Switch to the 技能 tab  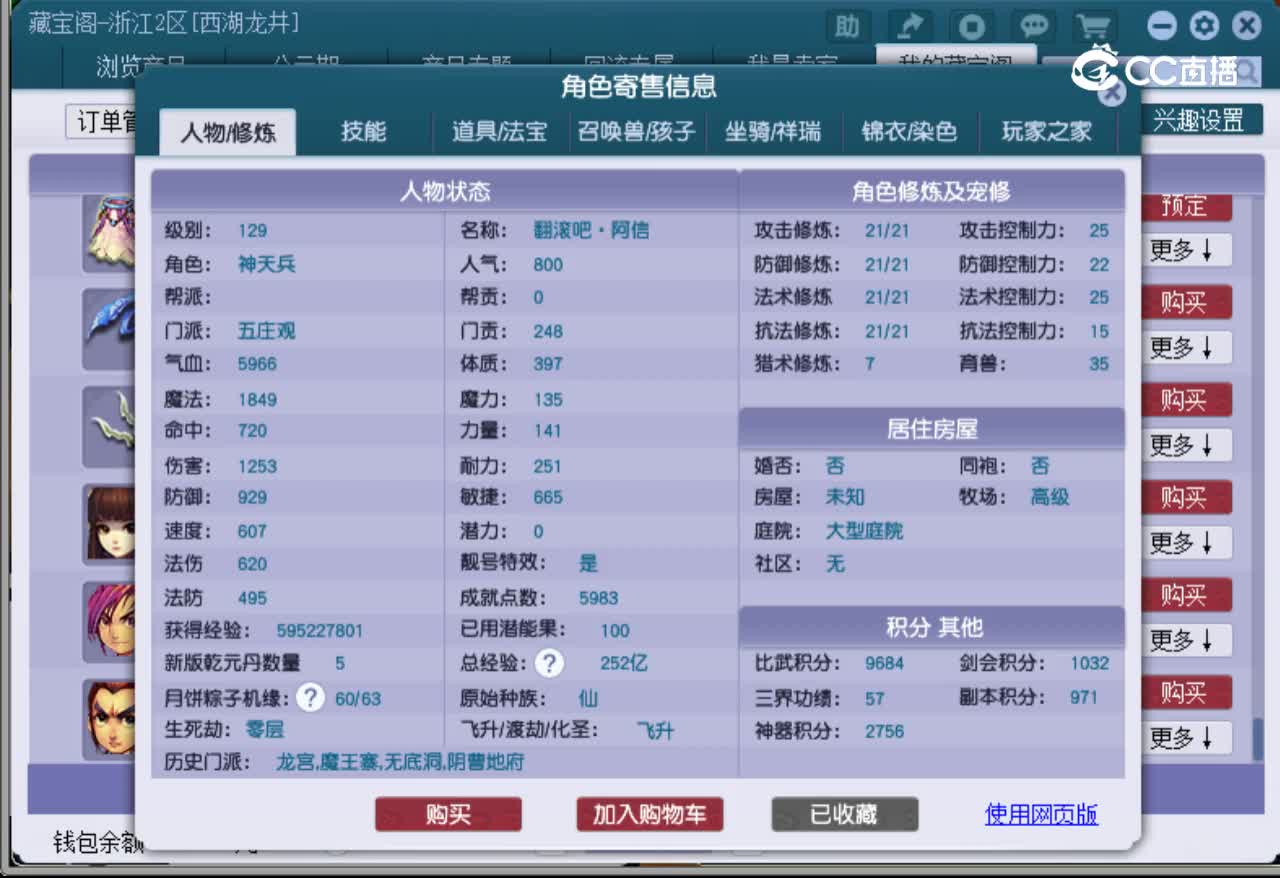point(364,131)
